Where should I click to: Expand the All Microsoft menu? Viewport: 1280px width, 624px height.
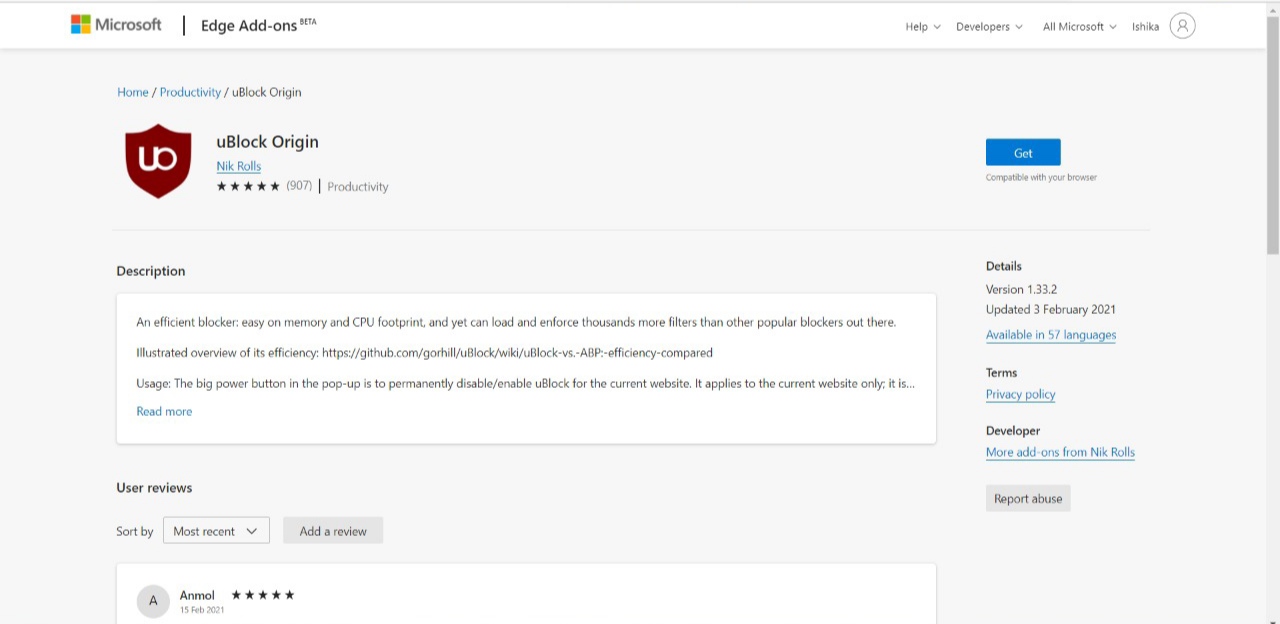(1079, 27)
